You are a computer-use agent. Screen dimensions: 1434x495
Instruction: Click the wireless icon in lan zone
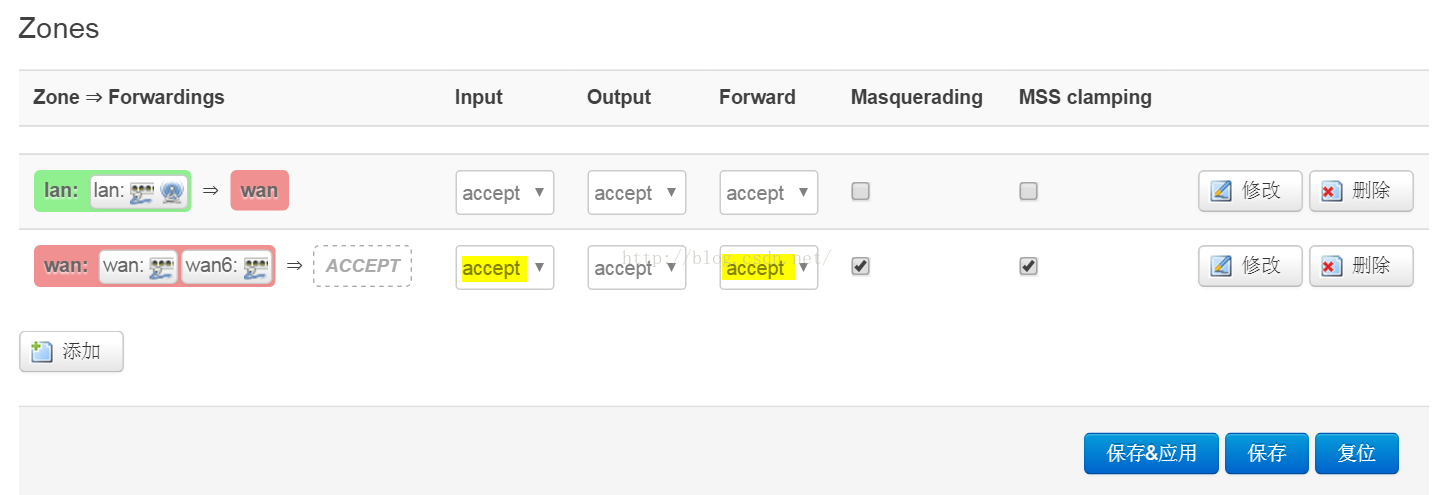click(171, 192)
